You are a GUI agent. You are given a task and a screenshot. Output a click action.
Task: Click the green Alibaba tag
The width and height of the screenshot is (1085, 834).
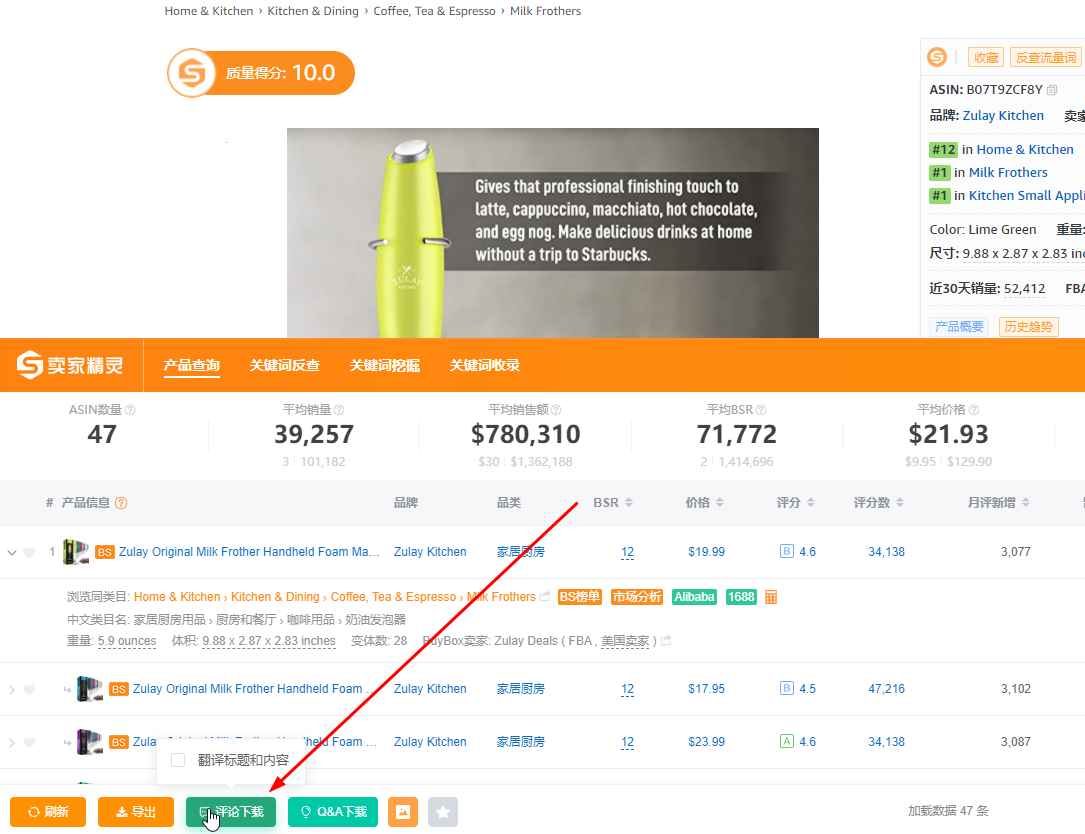coord(694,597)
